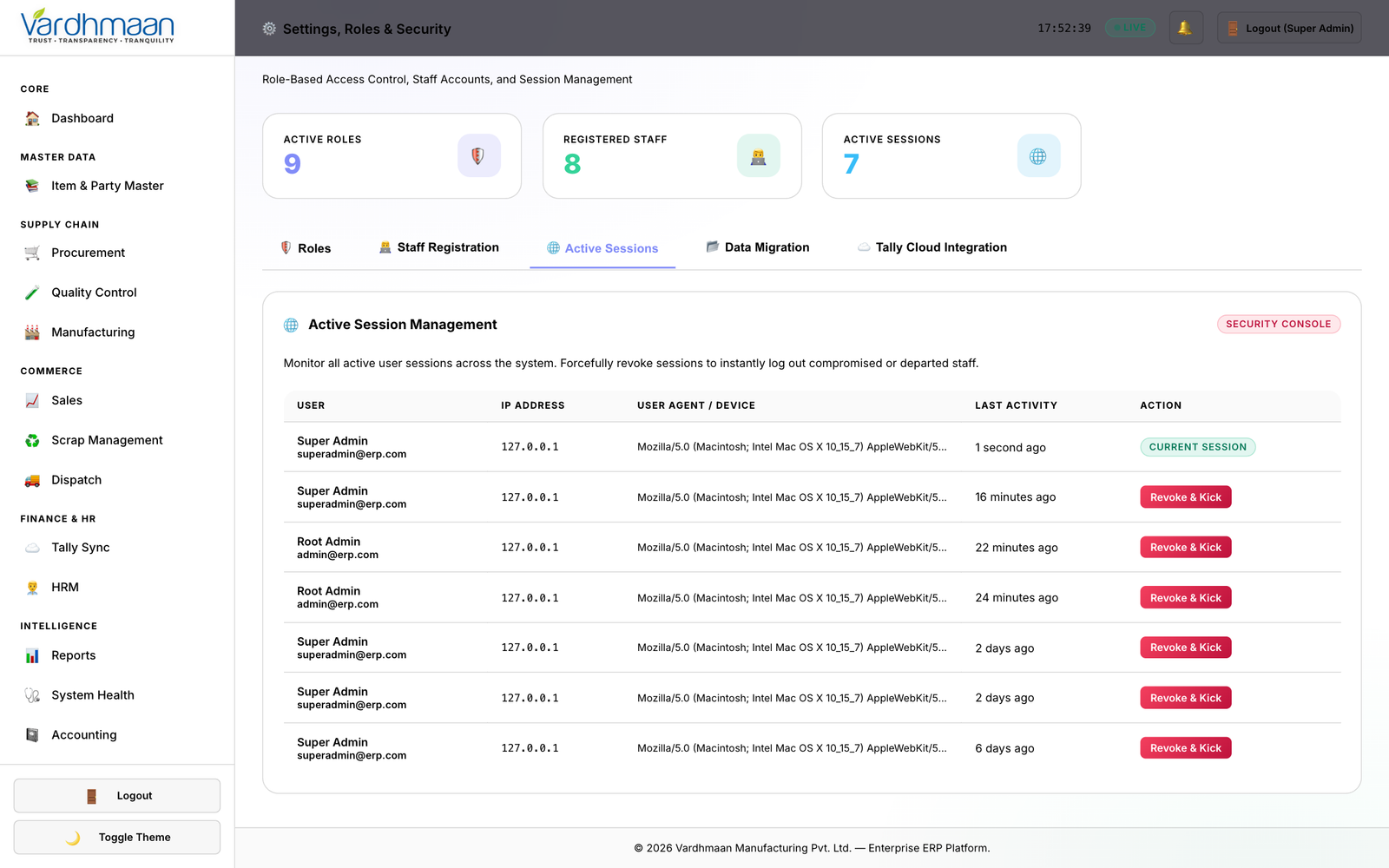Open the Tally Cloud Integration tab
Screen dimensions: 1389x868
tap(932, 247)
